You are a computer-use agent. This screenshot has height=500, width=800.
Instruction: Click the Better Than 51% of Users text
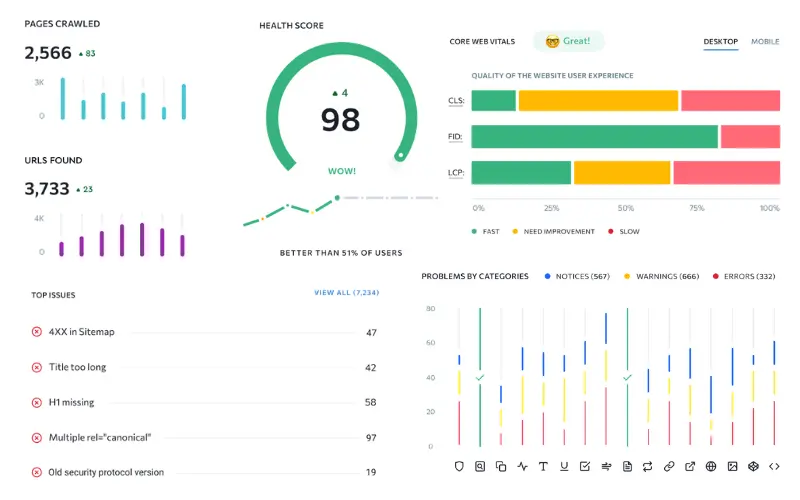point(341,253)
